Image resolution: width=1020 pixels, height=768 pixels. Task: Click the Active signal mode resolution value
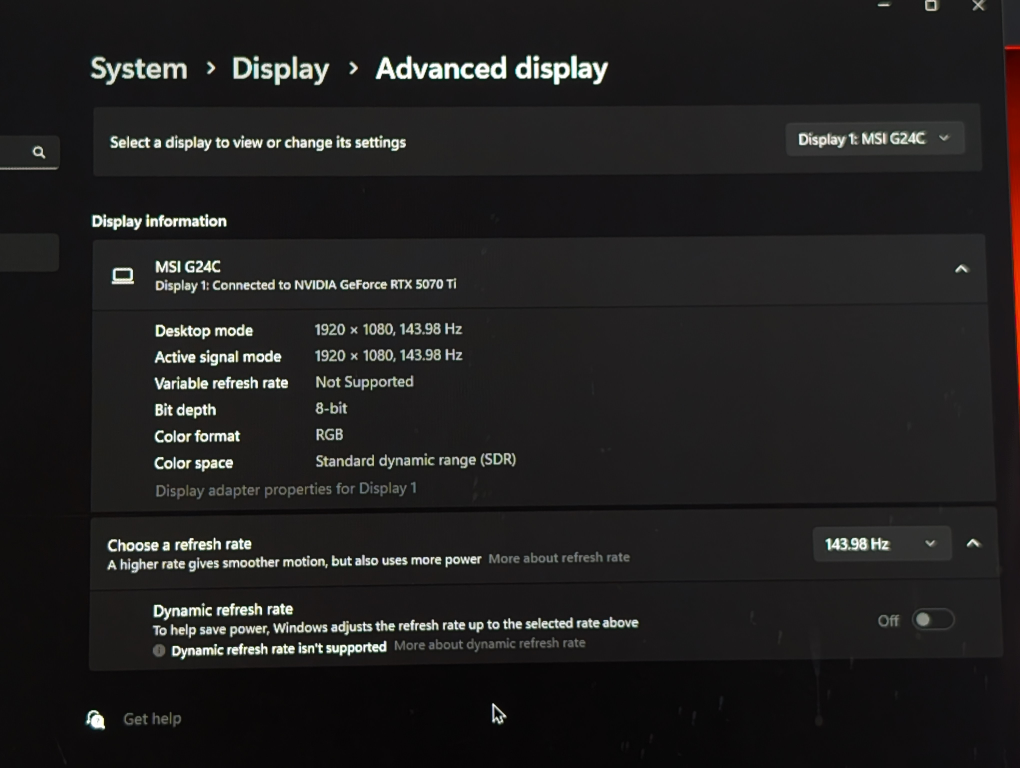tap(388, 355)
